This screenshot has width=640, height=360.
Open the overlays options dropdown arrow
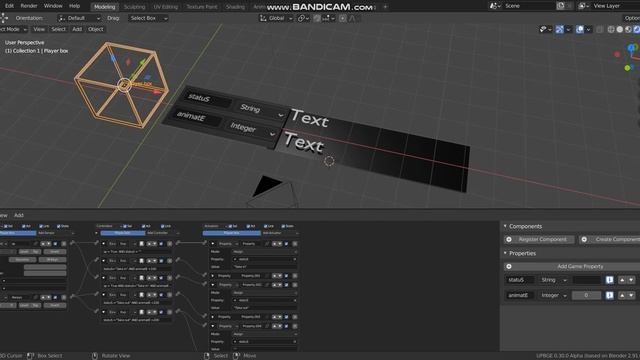click(588, 29)
